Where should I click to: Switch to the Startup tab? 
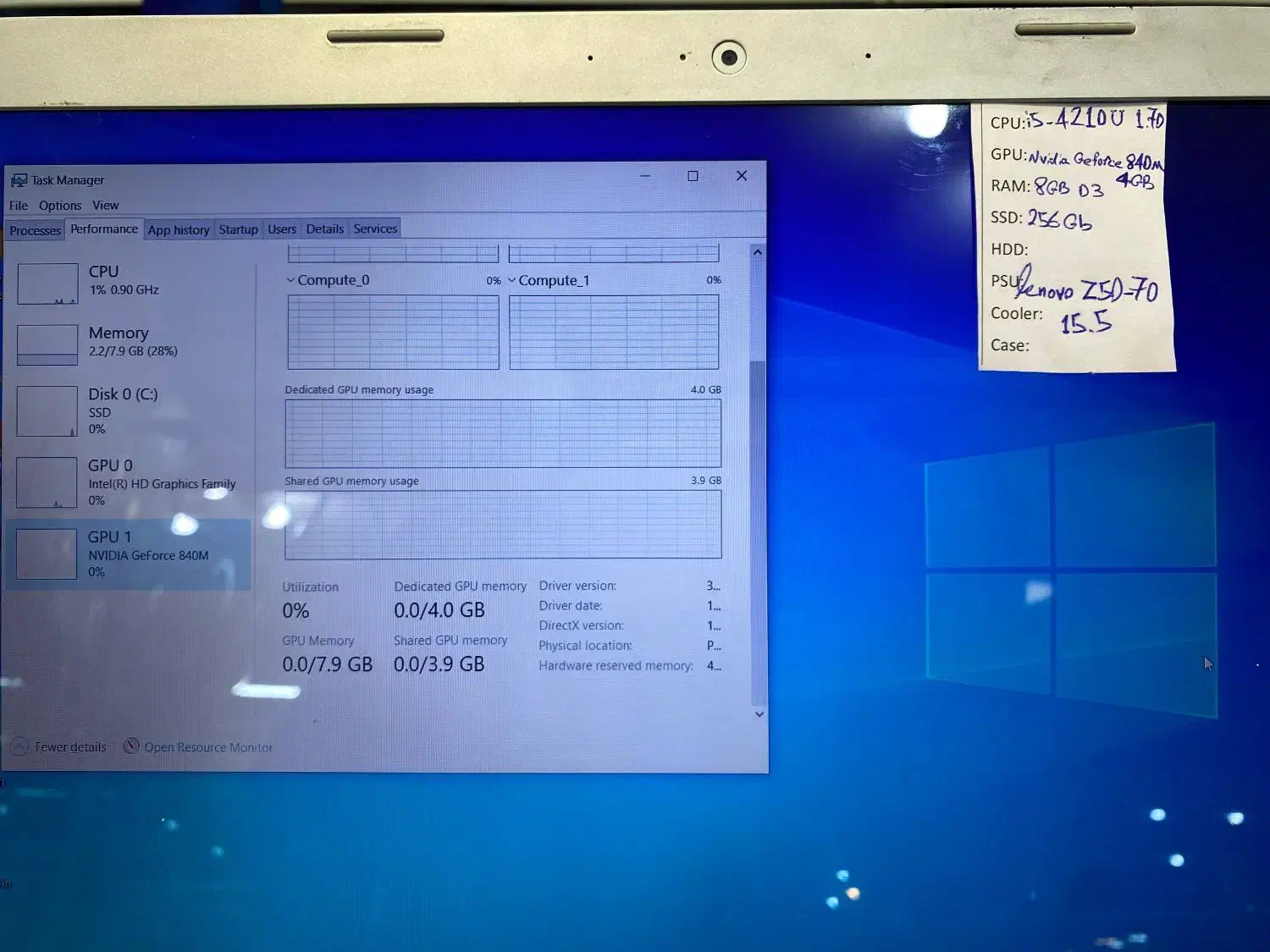click(x=238, y=229)
